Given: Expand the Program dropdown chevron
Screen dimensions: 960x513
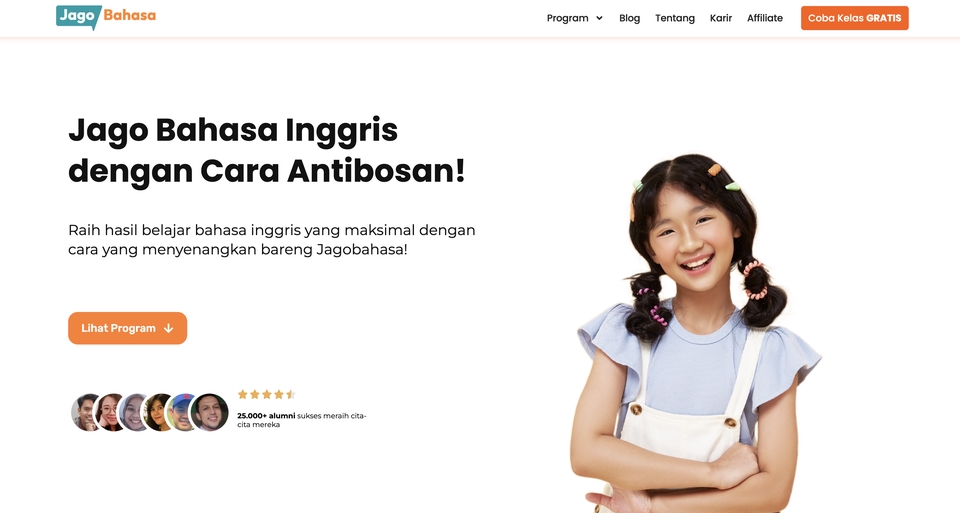Looking at the screenshot, I should 599,18.
